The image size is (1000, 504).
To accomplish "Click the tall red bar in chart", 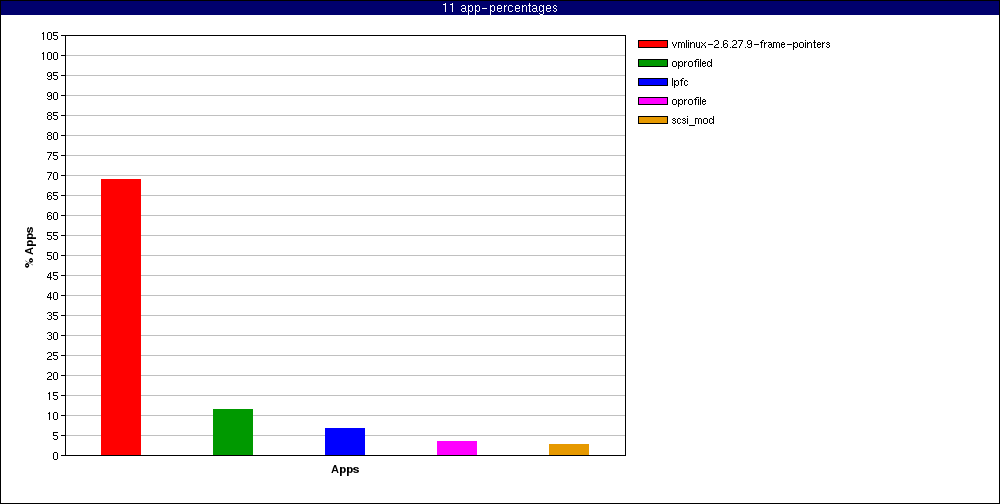I will 121,317.
